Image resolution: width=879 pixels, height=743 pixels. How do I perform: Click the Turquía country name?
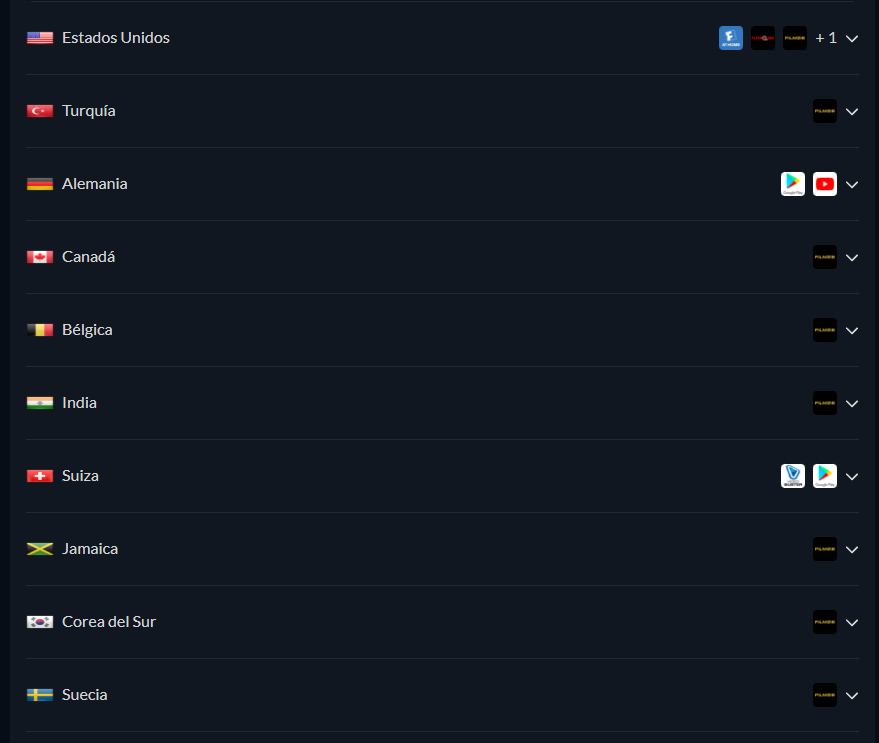(x=88, y=111)
